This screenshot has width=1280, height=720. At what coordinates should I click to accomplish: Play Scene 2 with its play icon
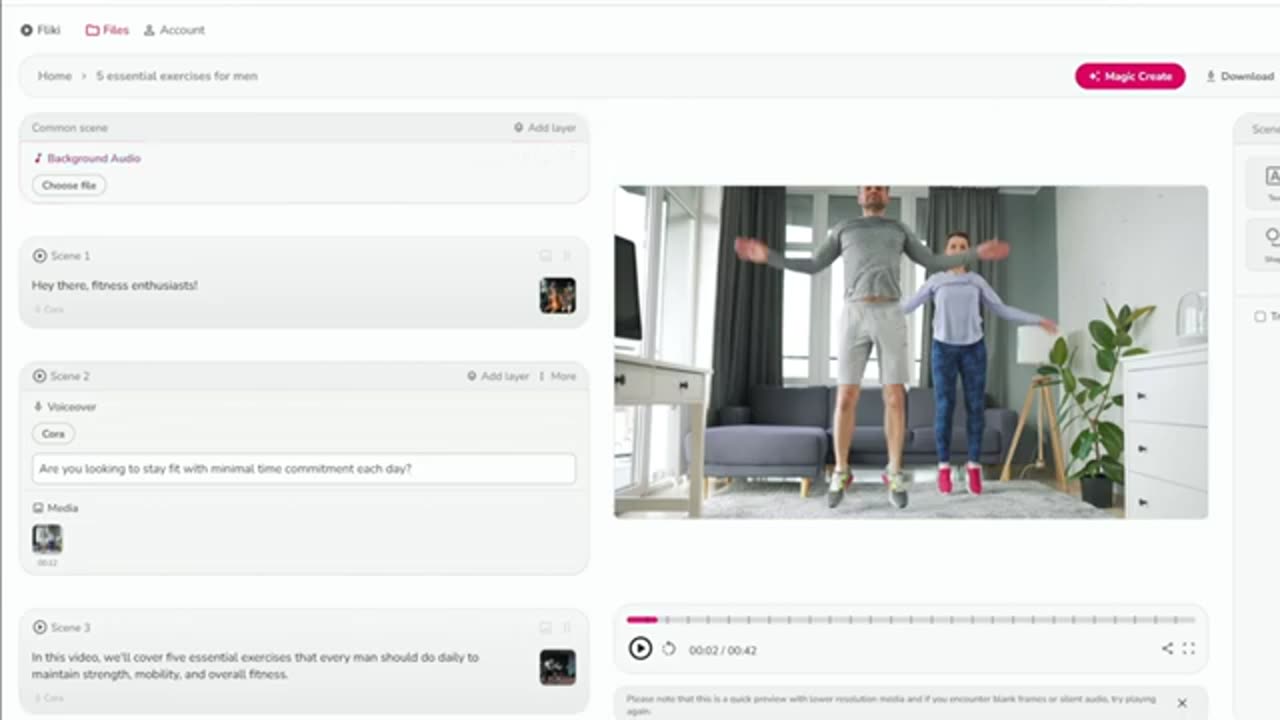coord(40,376)
